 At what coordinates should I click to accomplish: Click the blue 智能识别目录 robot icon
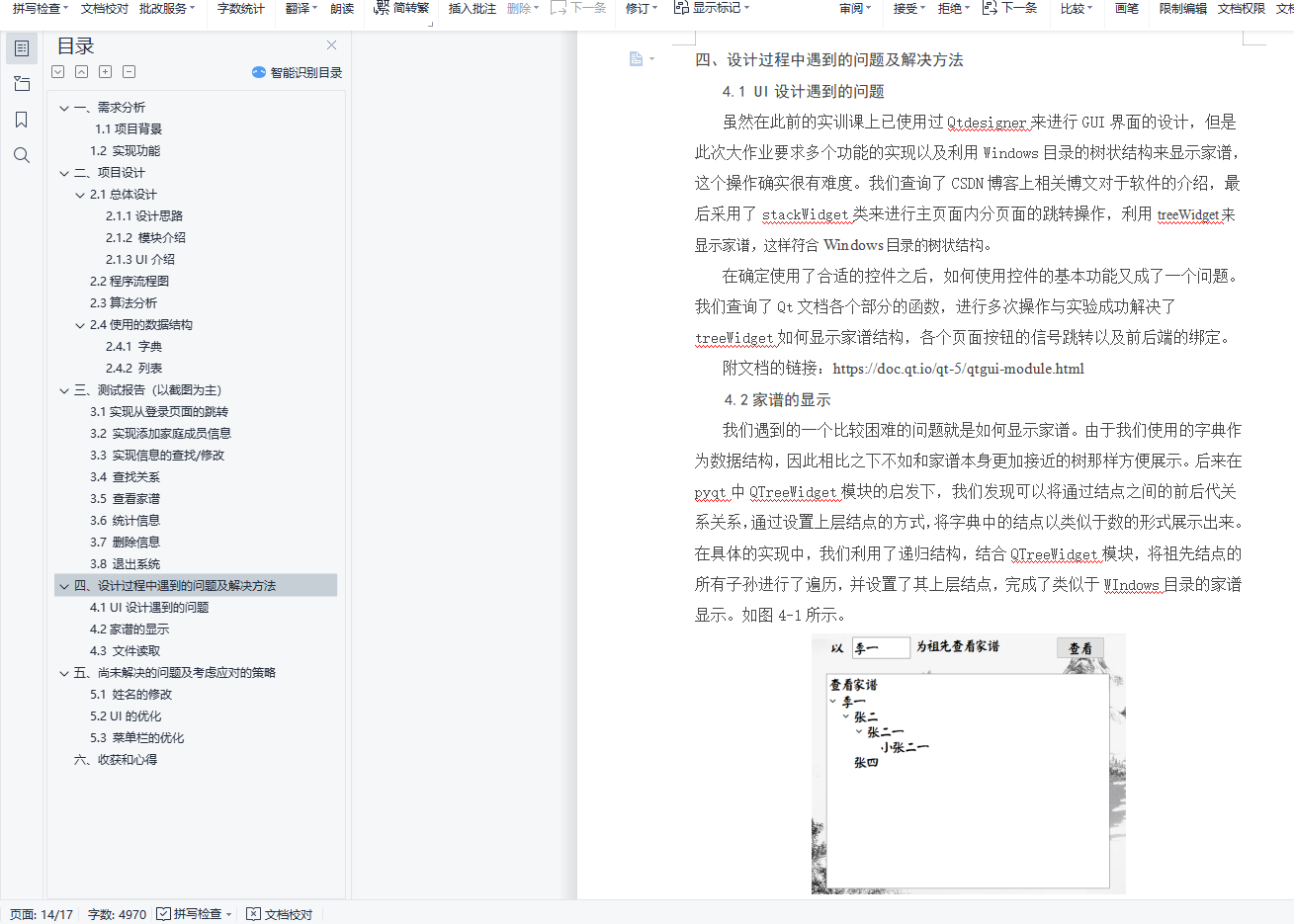coord(259,72)
